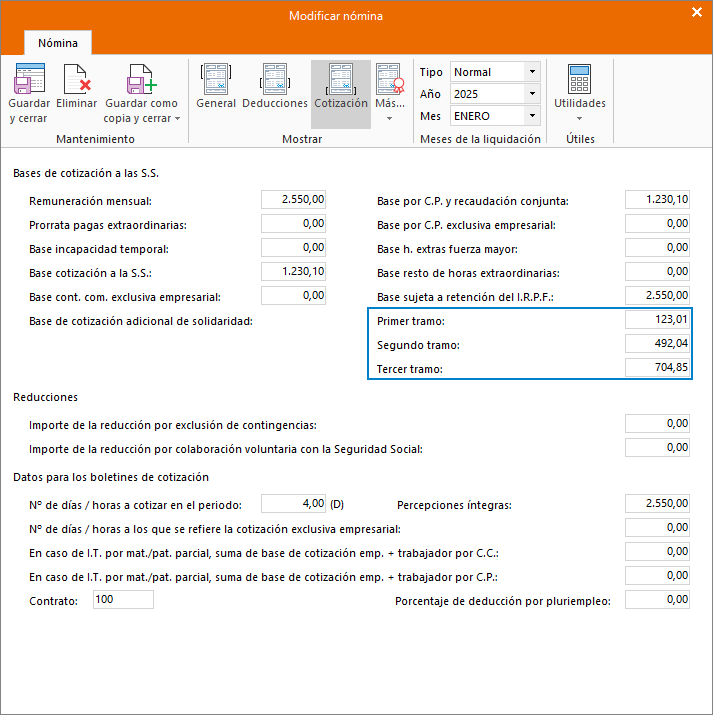Screen dimensions: 713x715
Task: Edit the Remuneración mensual field
Action: (x=293, y=200)
